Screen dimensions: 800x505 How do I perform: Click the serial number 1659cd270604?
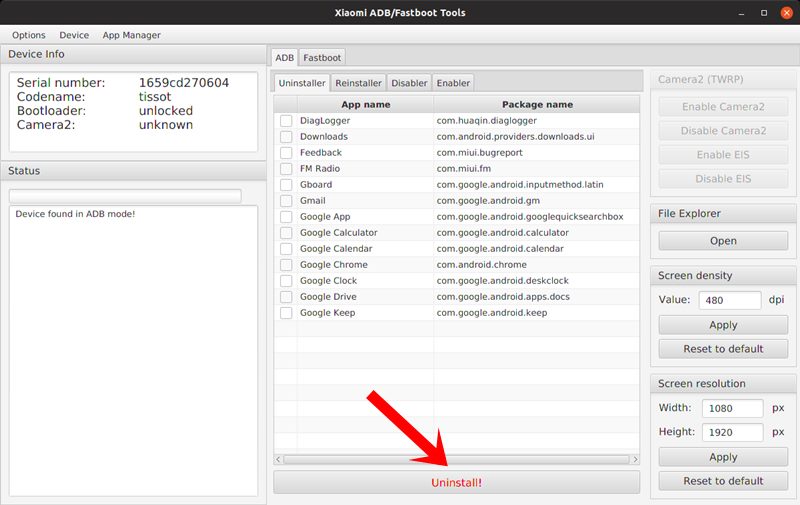click(184, 83)
